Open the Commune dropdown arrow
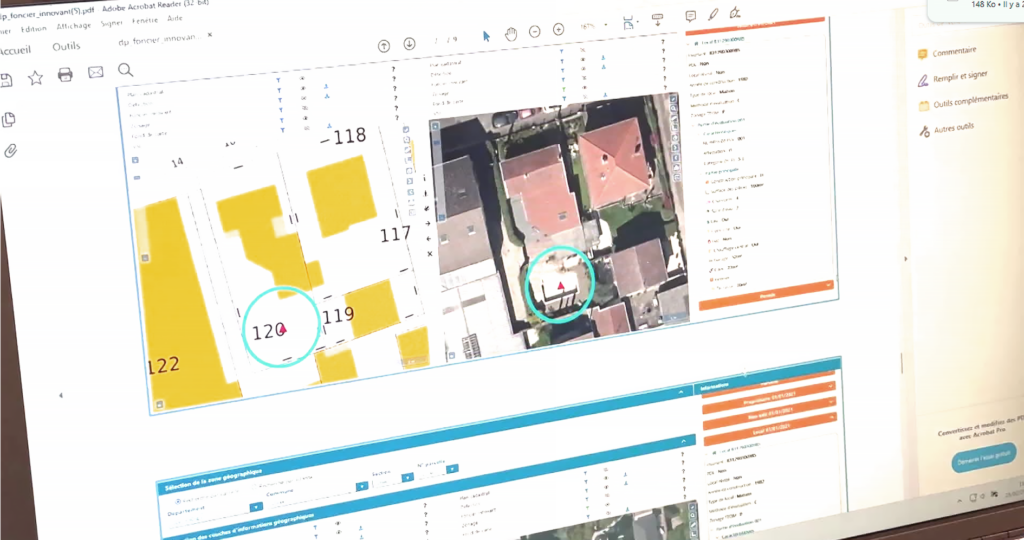Screen dimensions: 1024x540 361,486
